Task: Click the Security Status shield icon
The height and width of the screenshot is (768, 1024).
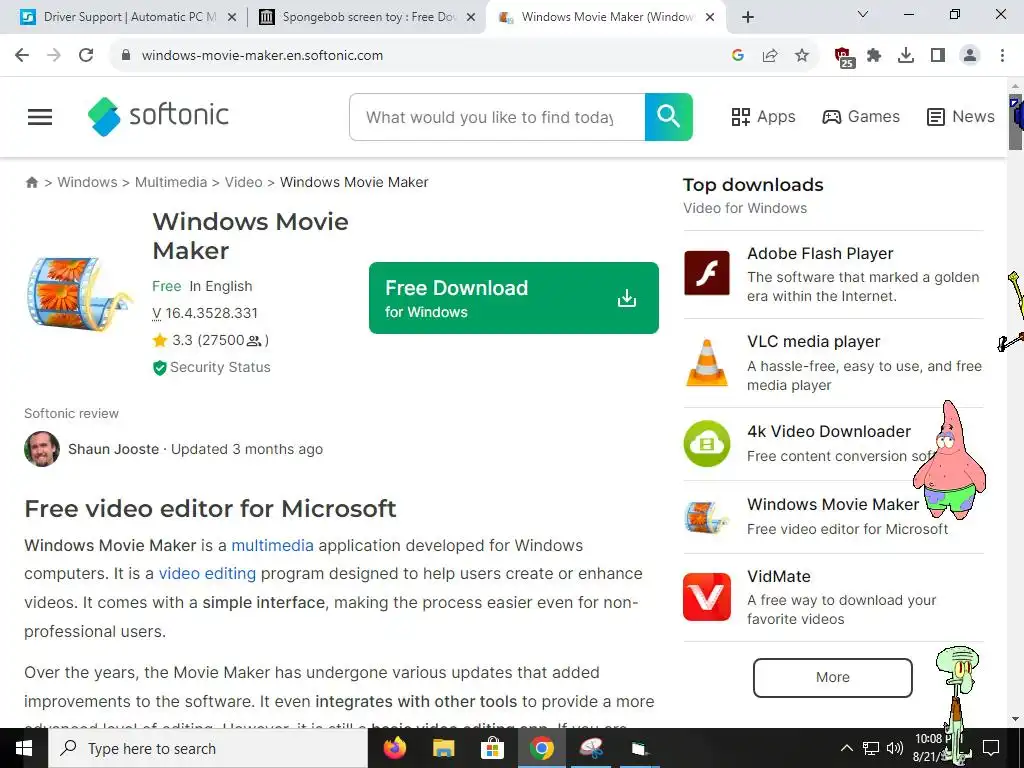Action: tap(159, 368)
